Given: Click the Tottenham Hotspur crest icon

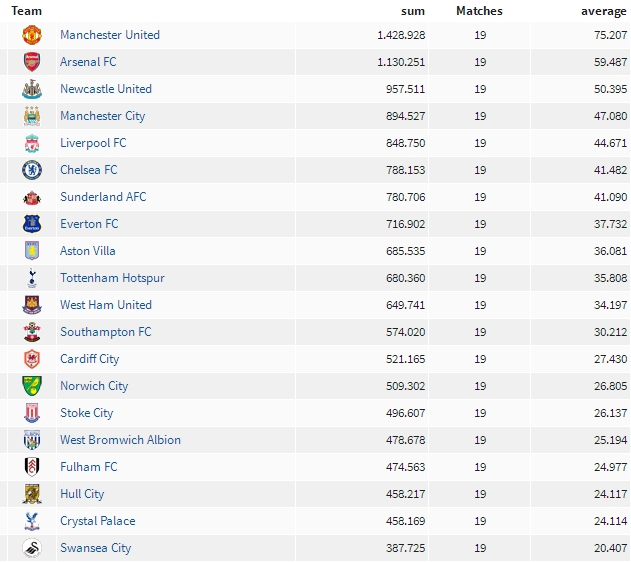Looking at the screenshot, I should click(x=32, y=278).
